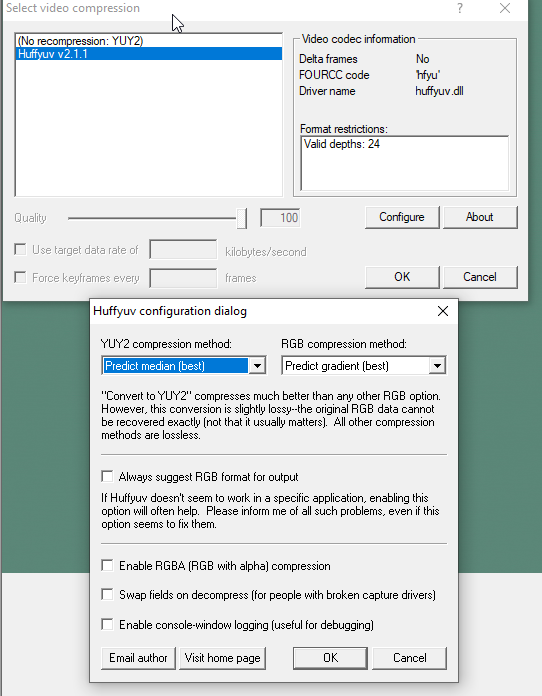Click the 'hfyu' FOURCC code value

(x=428, y=75)
